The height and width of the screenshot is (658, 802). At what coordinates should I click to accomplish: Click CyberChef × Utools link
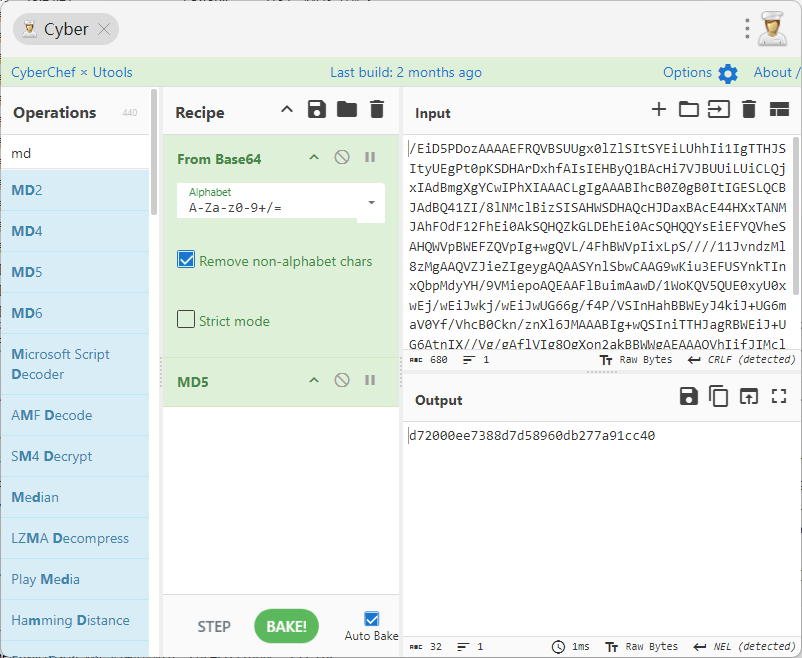[72, 73]
